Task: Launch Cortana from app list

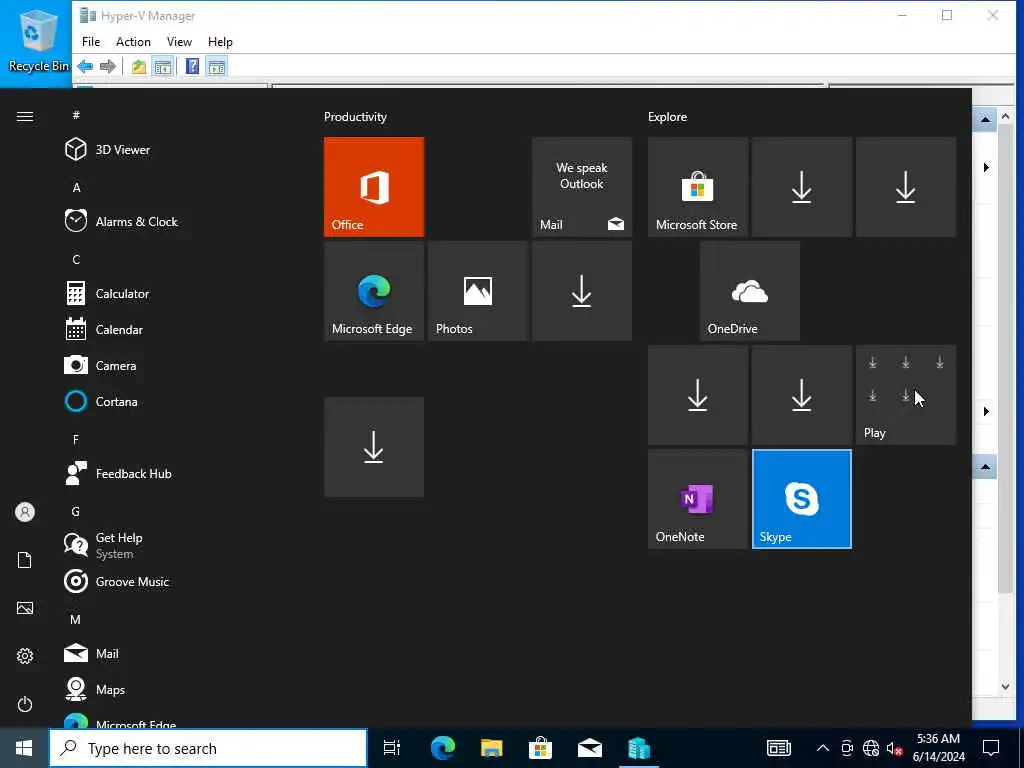Action: coord(176,401)
